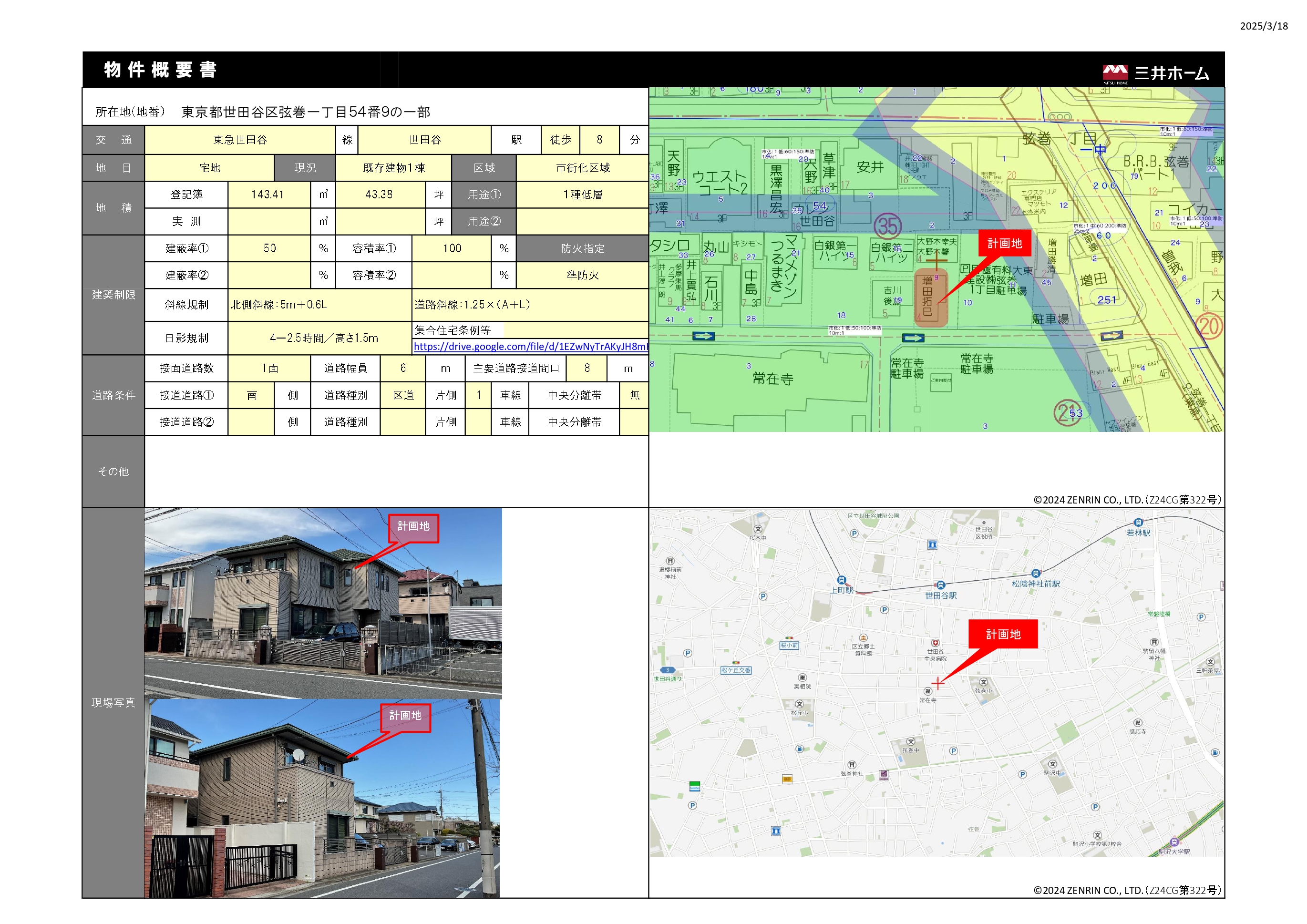The image size is (1307, 924).
Task: Click the circled 20 marker on zoning map
Action: coord(1209,326)
